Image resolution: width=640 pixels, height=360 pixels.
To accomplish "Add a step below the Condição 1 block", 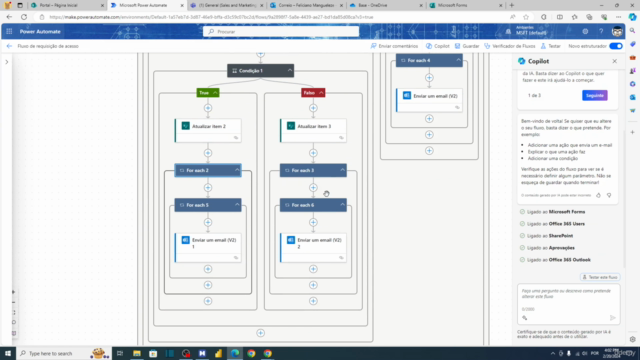I will click(260, 333).
